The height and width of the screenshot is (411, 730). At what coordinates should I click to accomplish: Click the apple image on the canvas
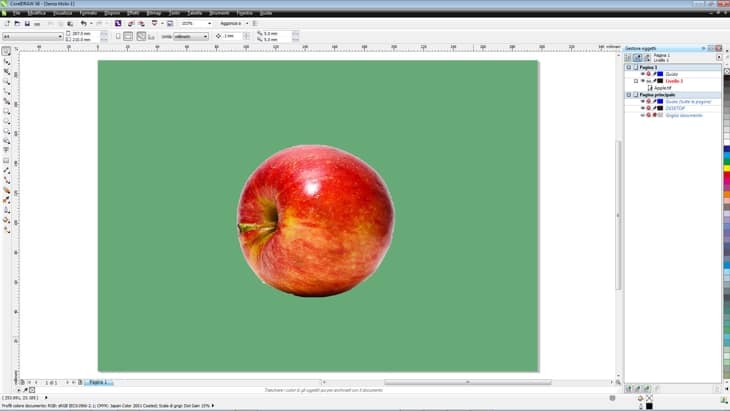pos(316,220)
